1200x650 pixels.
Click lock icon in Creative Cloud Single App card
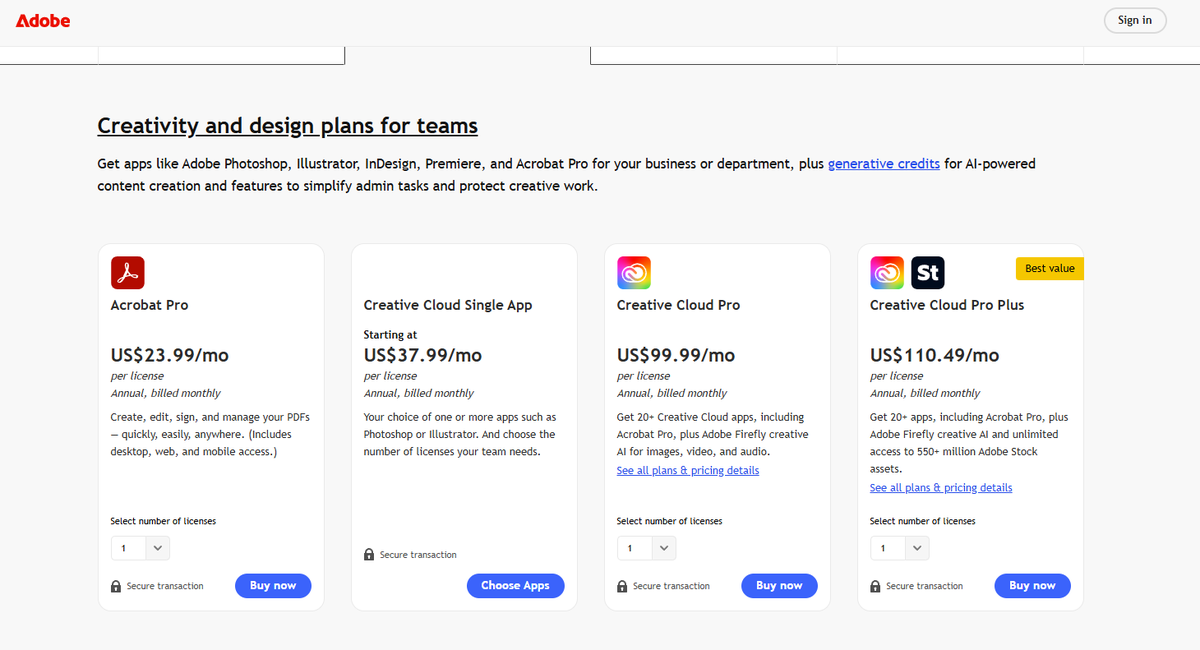tap(369, 555)
